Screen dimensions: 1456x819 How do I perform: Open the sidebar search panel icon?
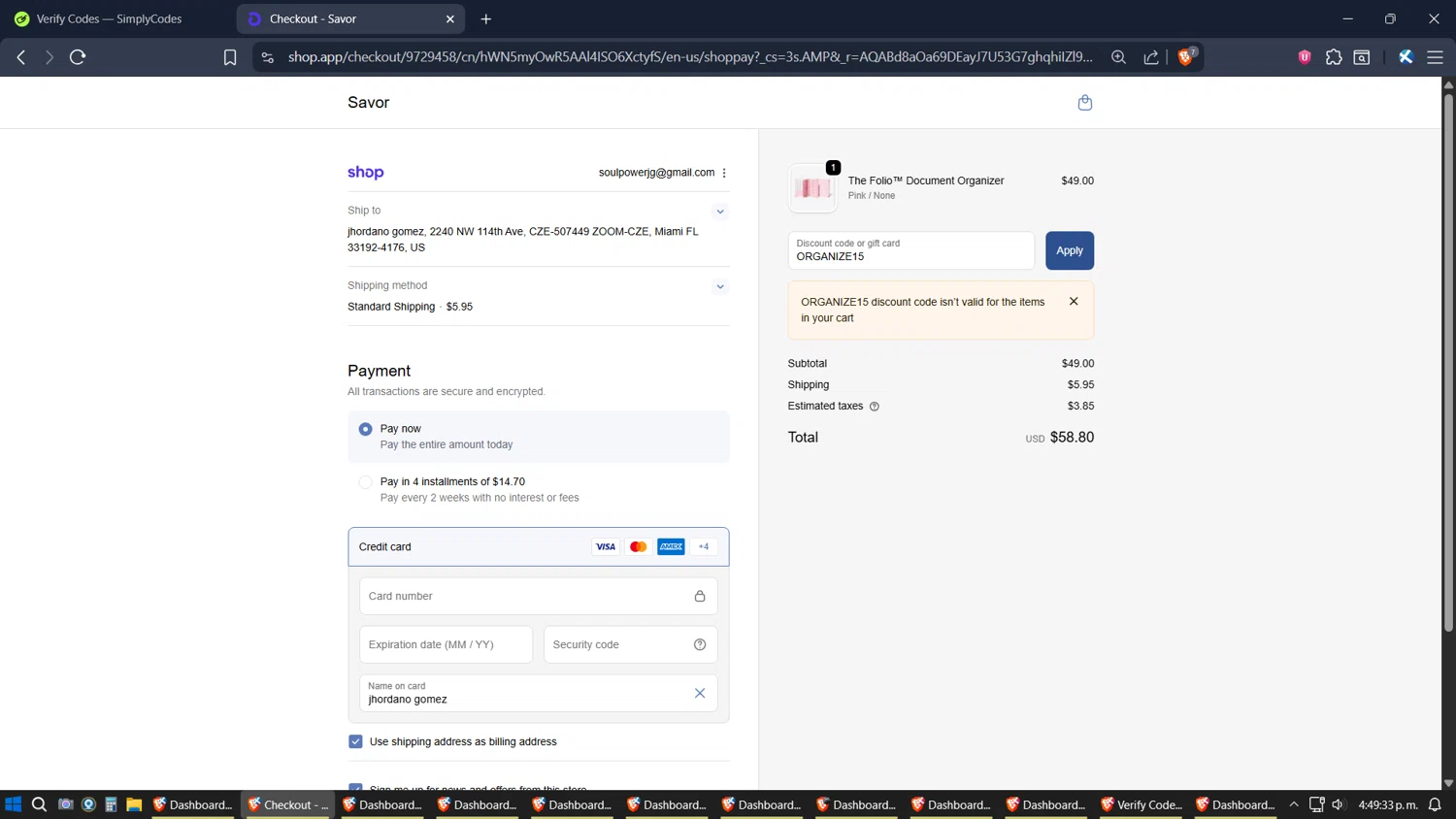tap(1362, 57)
